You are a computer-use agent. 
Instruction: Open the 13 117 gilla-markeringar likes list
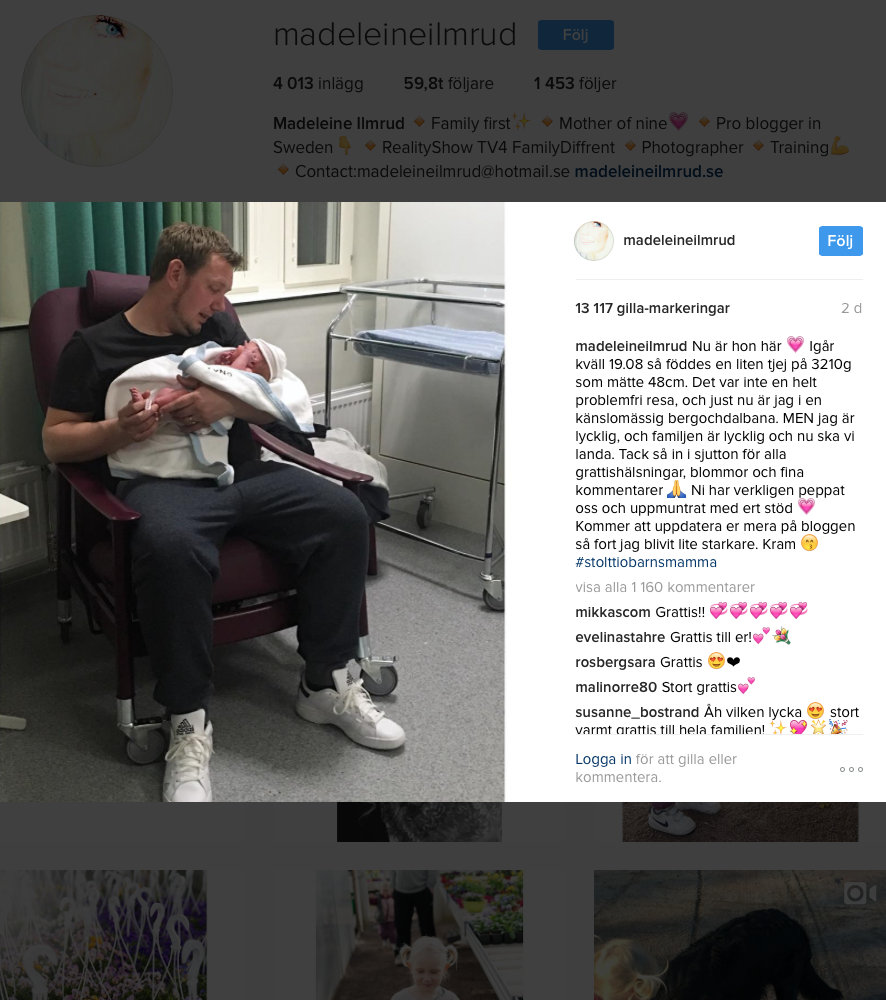click(652, 309)
